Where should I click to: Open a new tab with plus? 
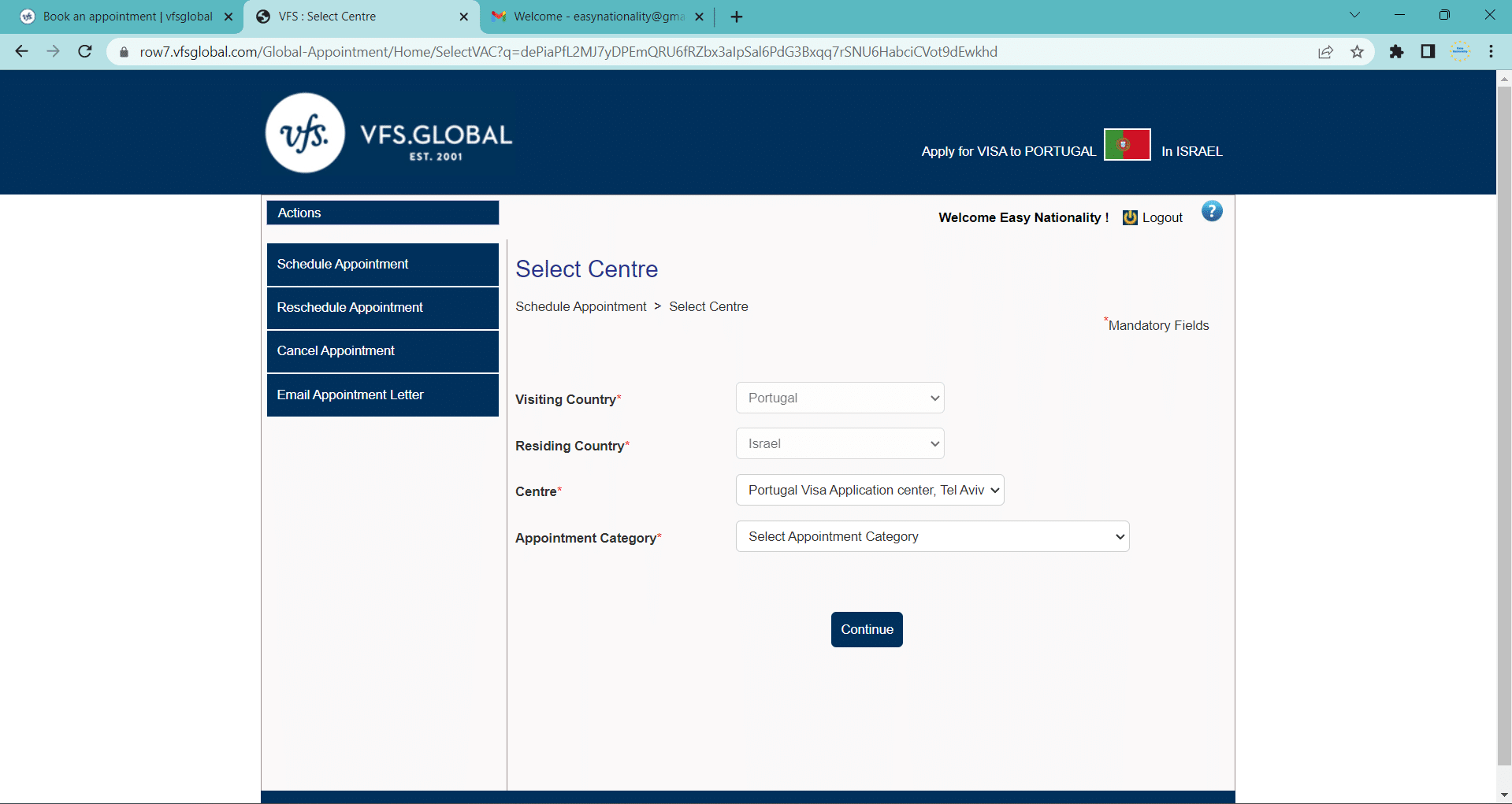coord(737,17)
